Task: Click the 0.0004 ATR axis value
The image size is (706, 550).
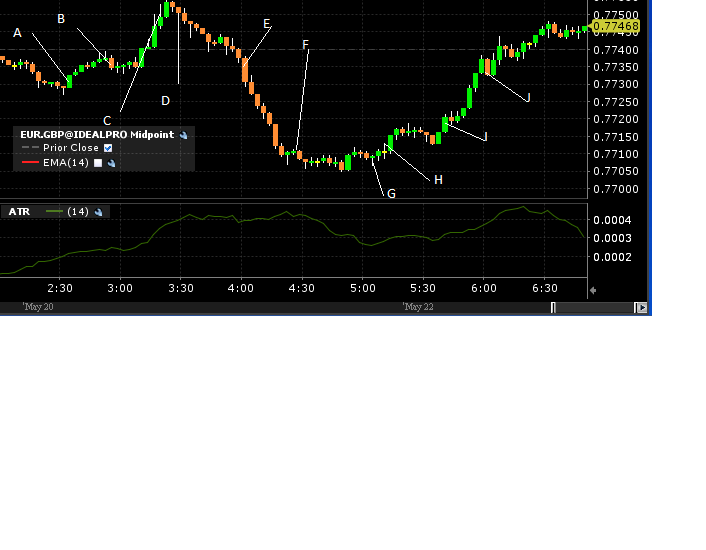Action: 612,221
